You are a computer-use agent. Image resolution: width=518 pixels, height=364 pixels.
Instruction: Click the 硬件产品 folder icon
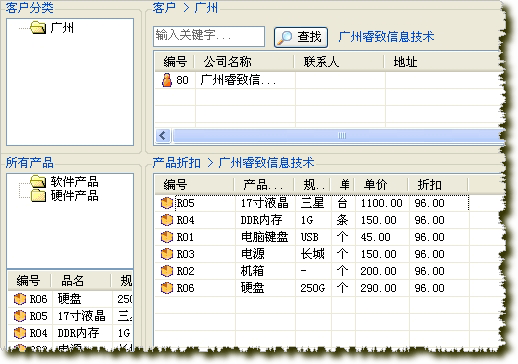click(38, 196)
